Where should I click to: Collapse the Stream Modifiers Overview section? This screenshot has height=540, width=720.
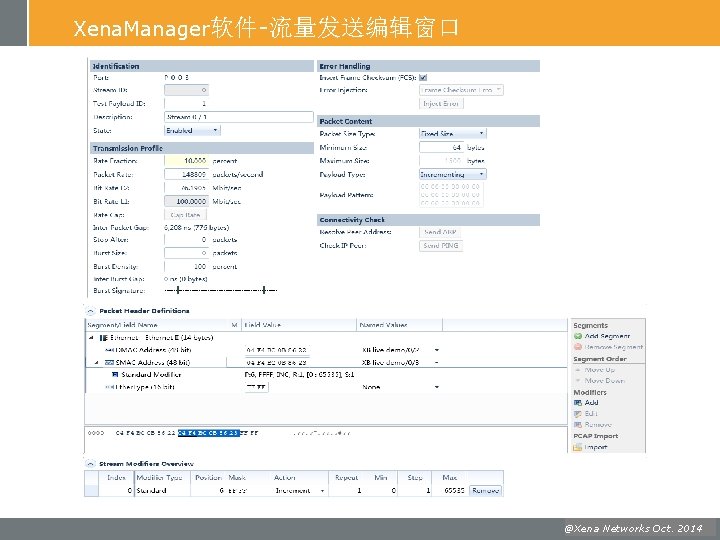91,464
